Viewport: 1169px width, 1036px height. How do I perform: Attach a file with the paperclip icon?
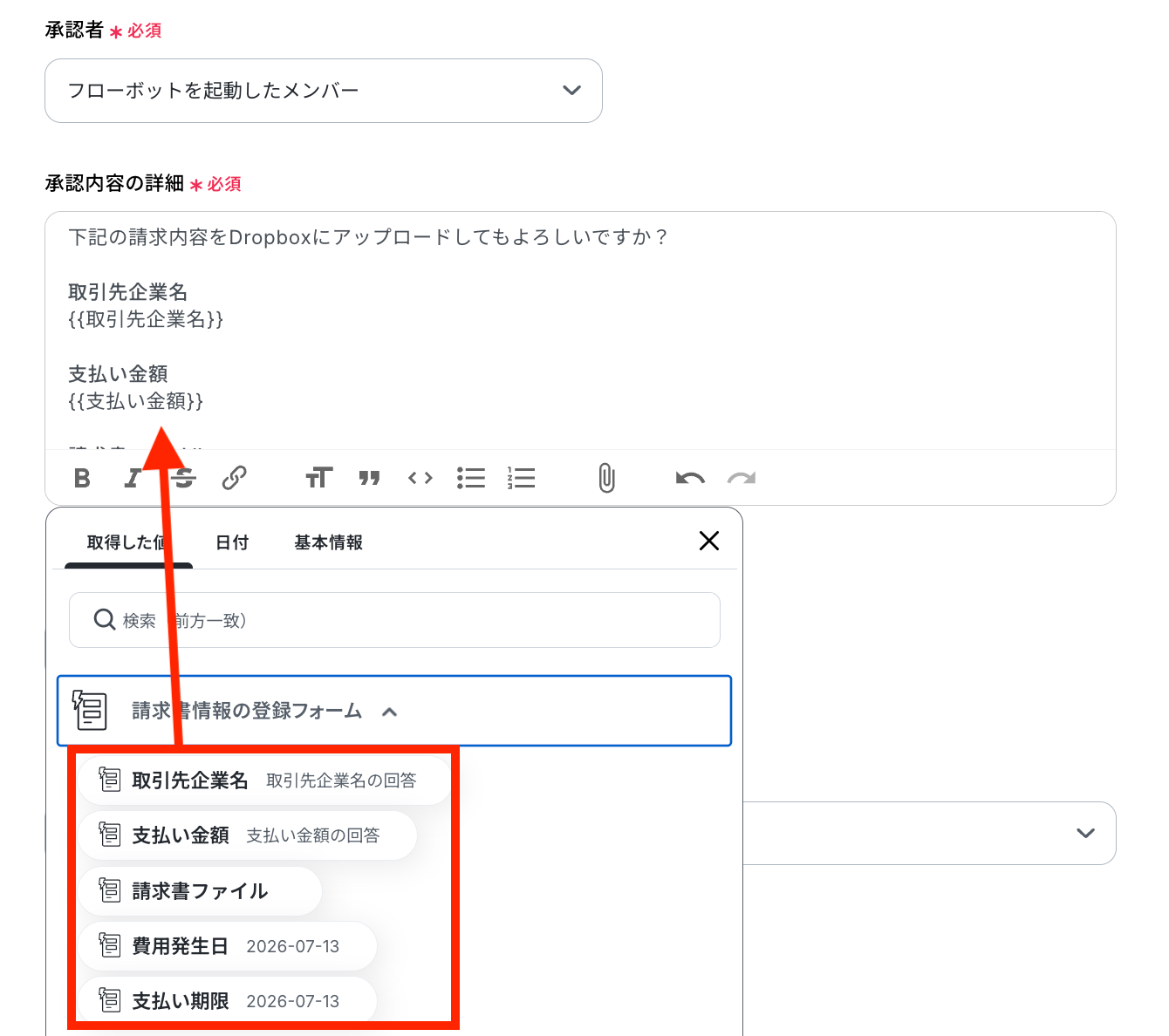[x=606, y=478]
